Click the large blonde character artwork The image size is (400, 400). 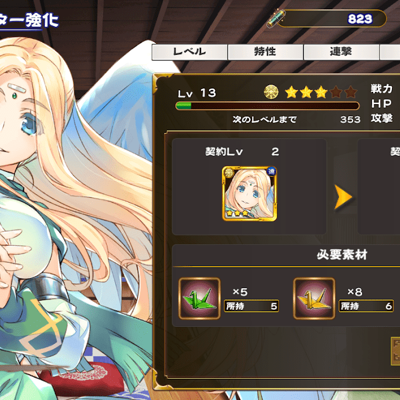pos(75,213)
